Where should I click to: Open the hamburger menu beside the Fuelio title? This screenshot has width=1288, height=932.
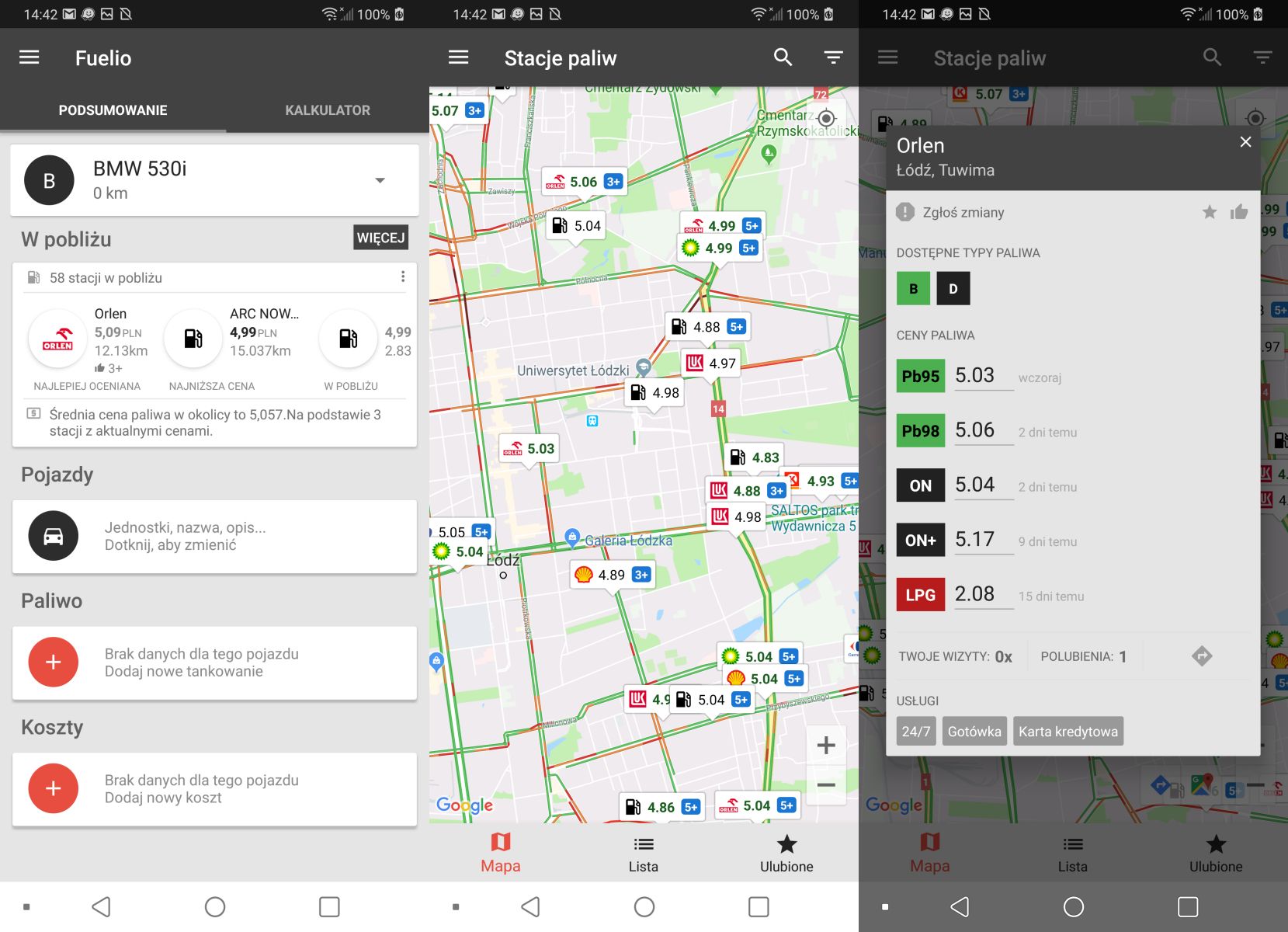coord(30,57)
